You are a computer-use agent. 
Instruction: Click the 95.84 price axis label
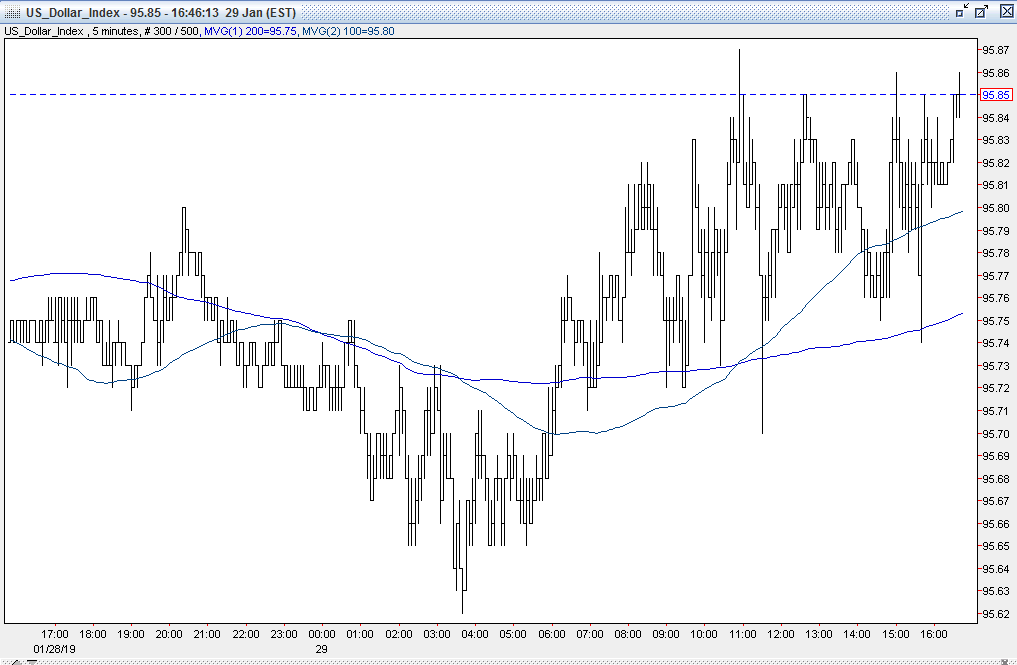(x=996, y=117)
